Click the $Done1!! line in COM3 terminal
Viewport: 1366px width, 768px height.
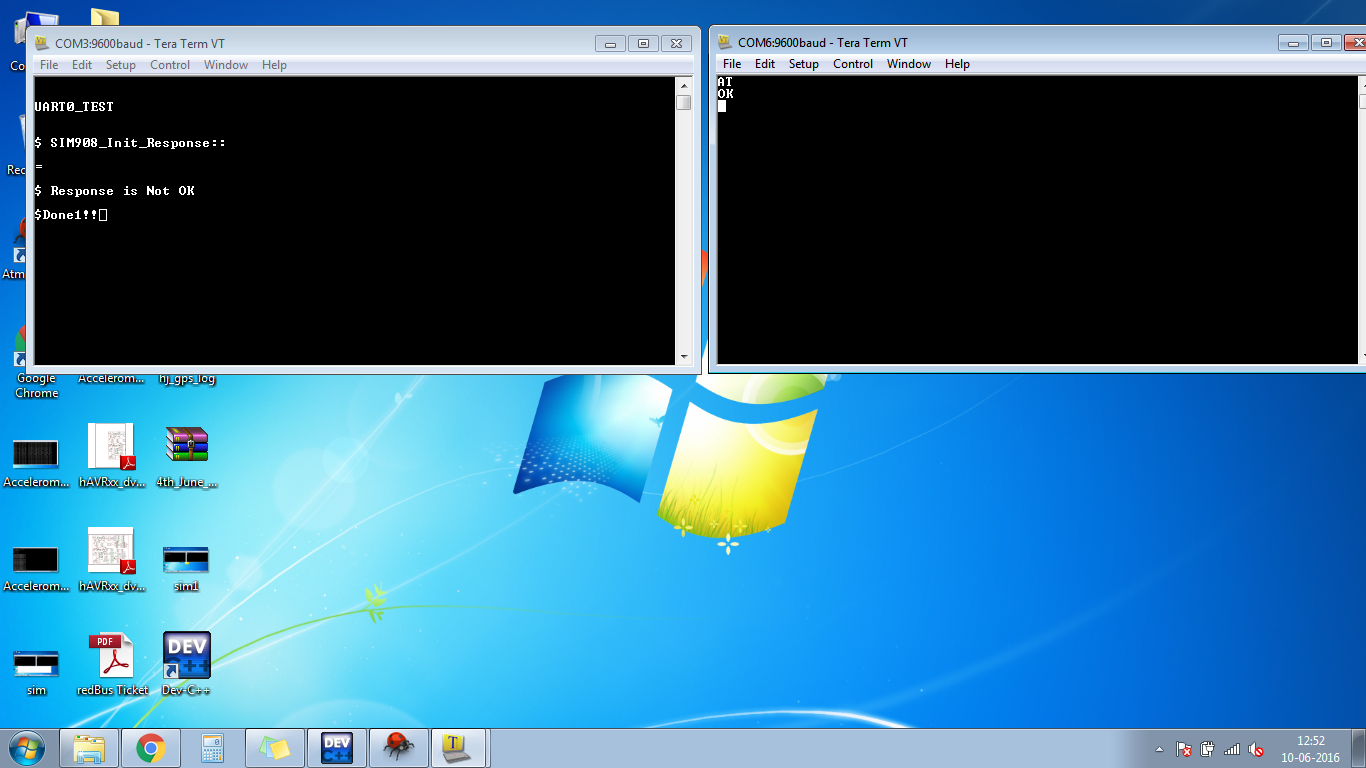point(70,215)
